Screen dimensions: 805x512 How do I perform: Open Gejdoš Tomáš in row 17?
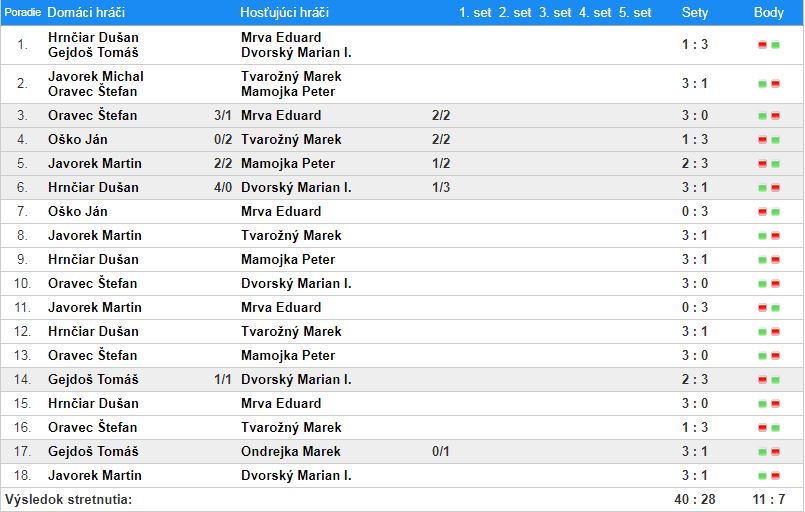pos(92,452)
